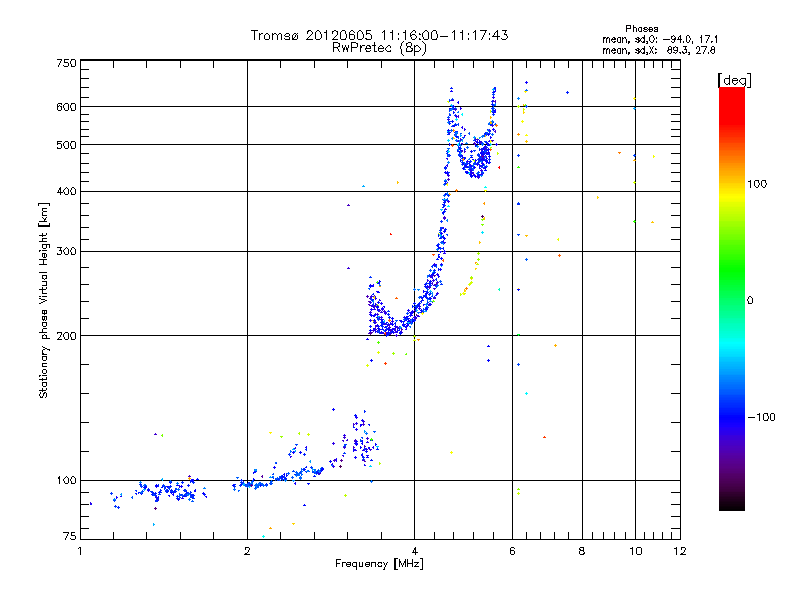Pick the black bottom of the phase colorbar

point(732,505)
